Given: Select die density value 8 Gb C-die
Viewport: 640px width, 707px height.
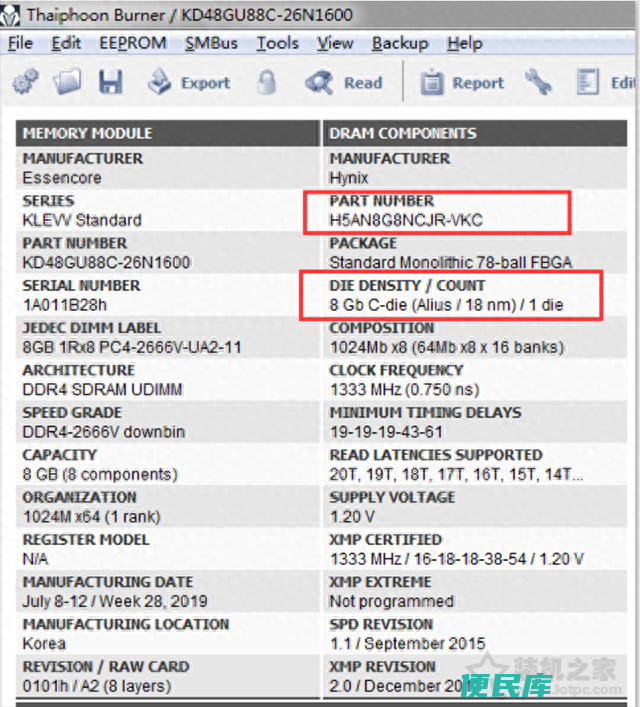Looking at the screenshot, I should (x=447, y=305).
